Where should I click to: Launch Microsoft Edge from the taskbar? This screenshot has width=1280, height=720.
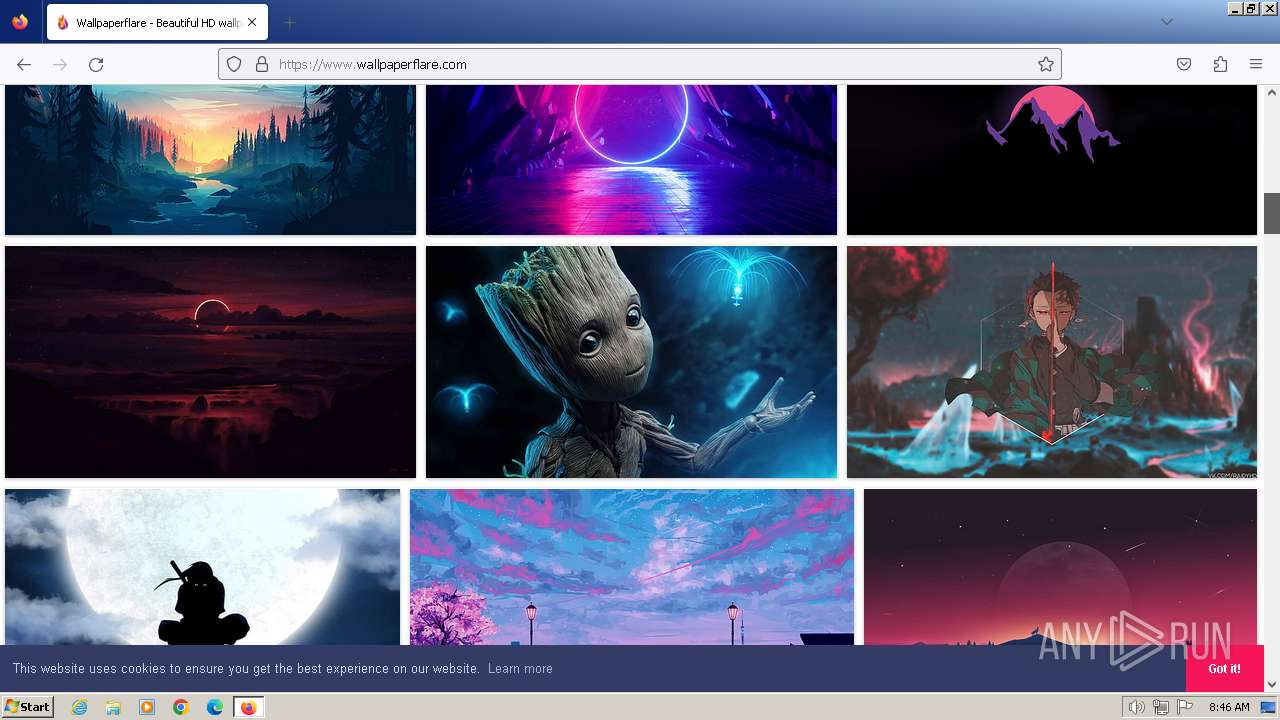(215, 707)
